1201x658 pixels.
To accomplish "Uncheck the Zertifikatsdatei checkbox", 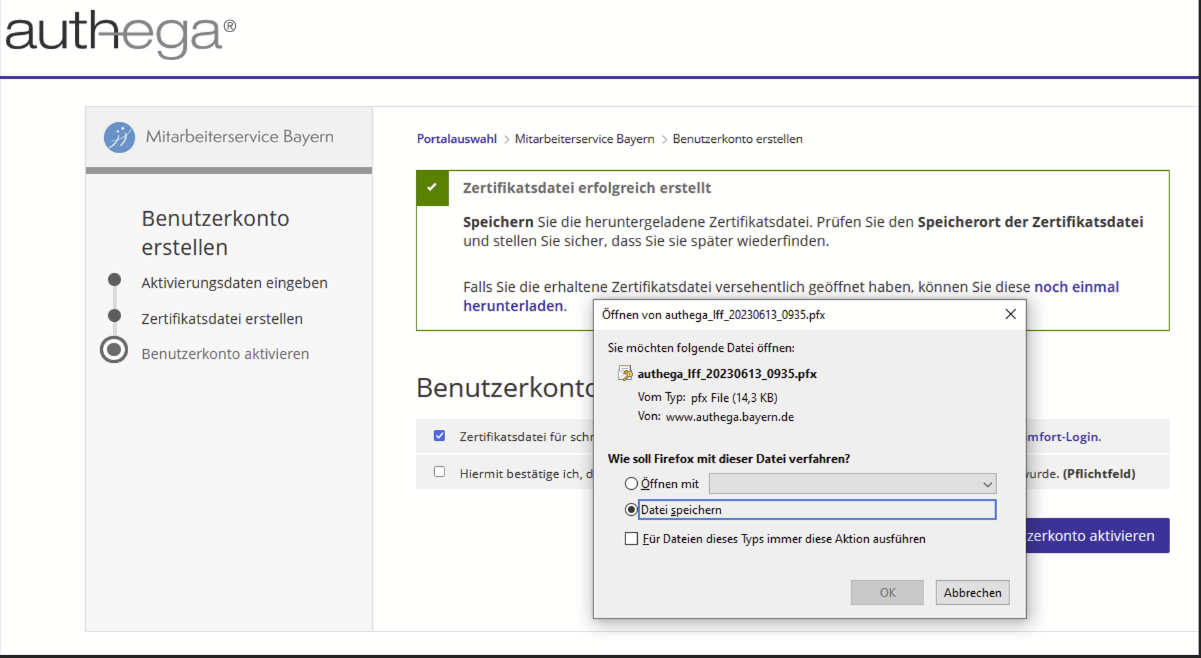I will coord(439,436).
